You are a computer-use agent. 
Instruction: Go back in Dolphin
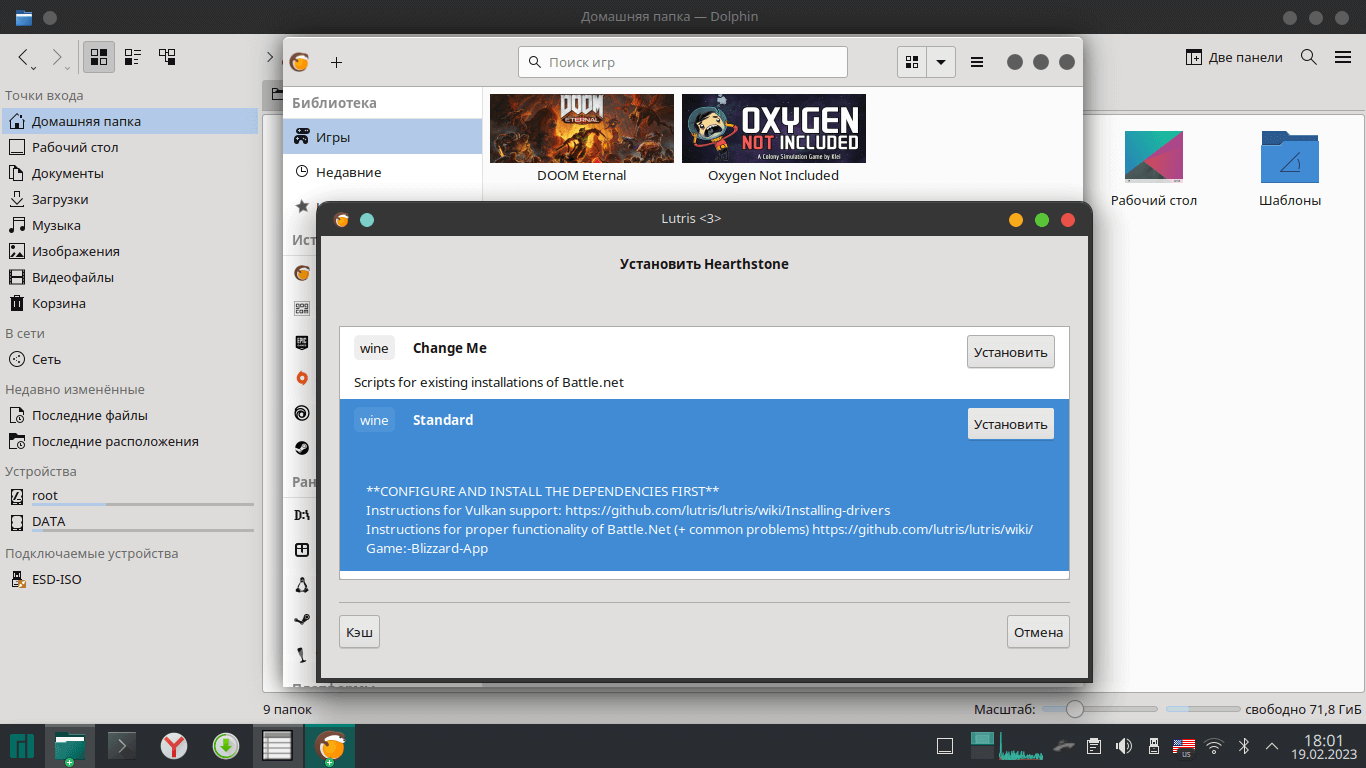tap(25, 57)
